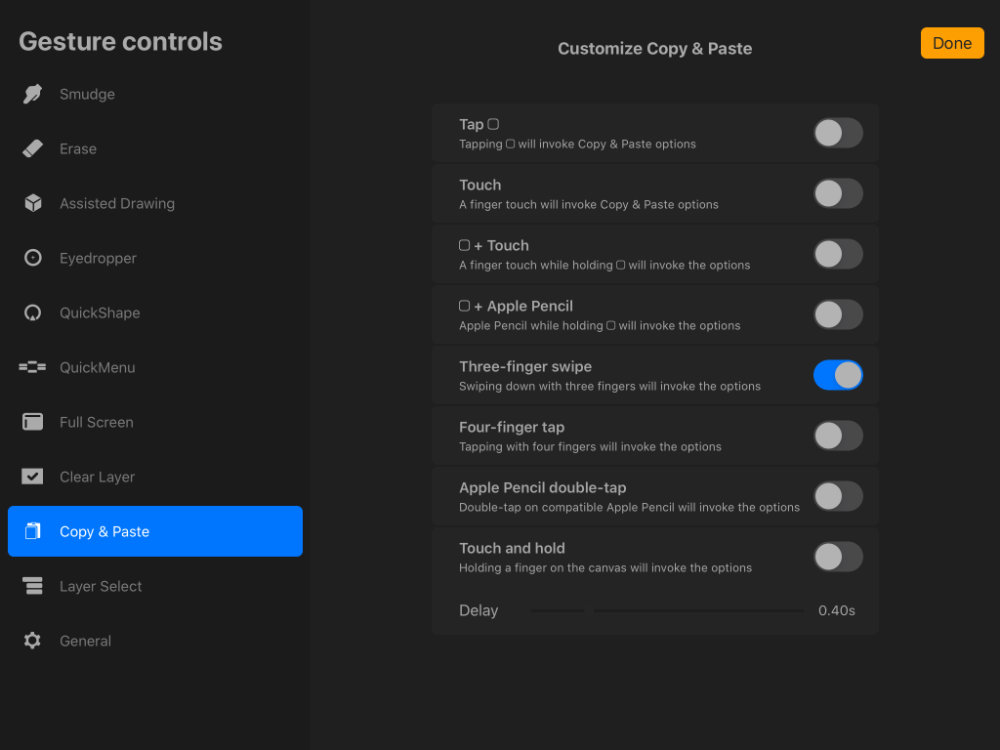1000x750 pixels.
Task: Toggle the Tap modifier button switch
Action: pos(838,133)
